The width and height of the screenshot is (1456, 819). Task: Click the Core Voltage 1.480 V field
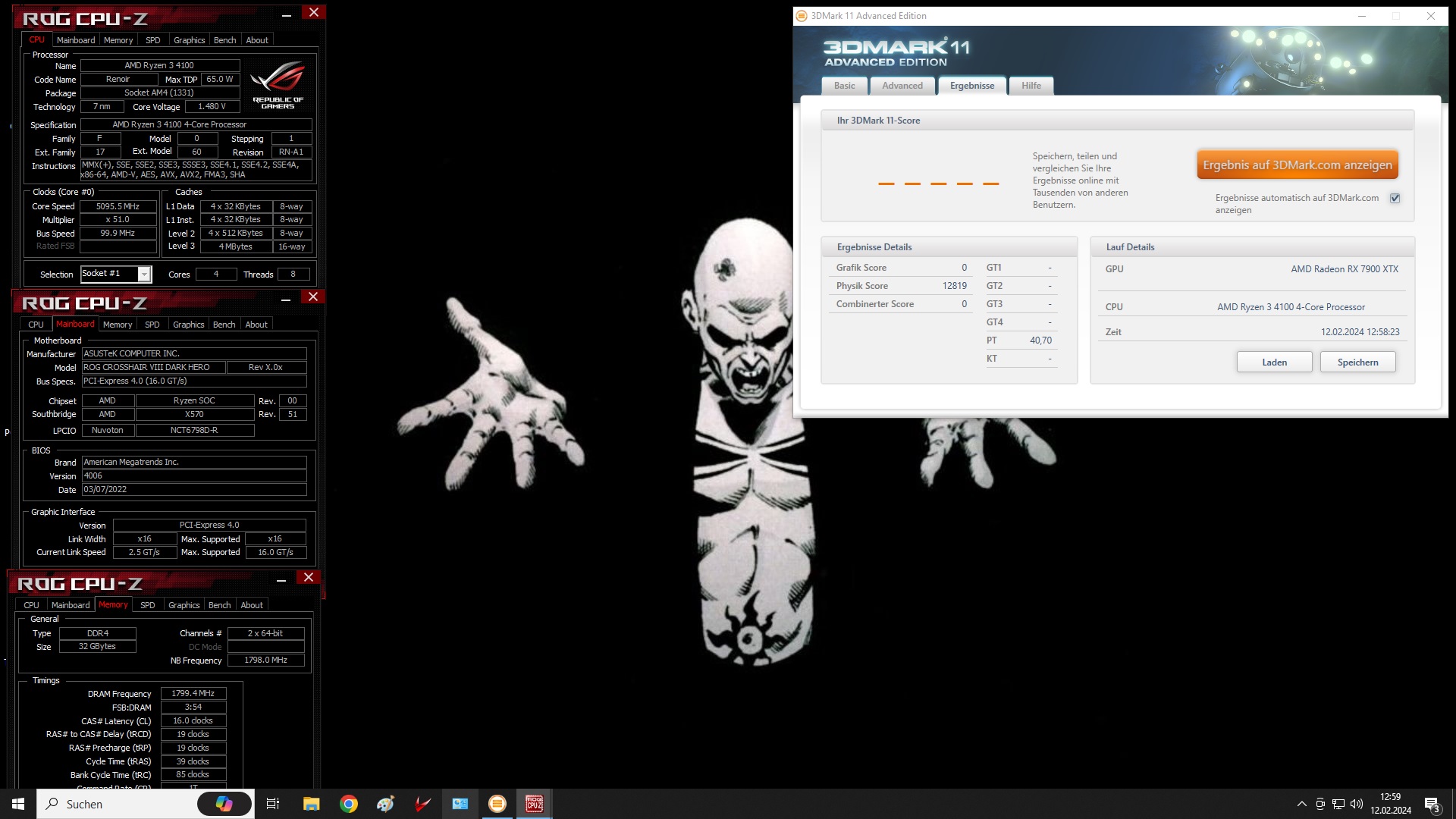212,107
